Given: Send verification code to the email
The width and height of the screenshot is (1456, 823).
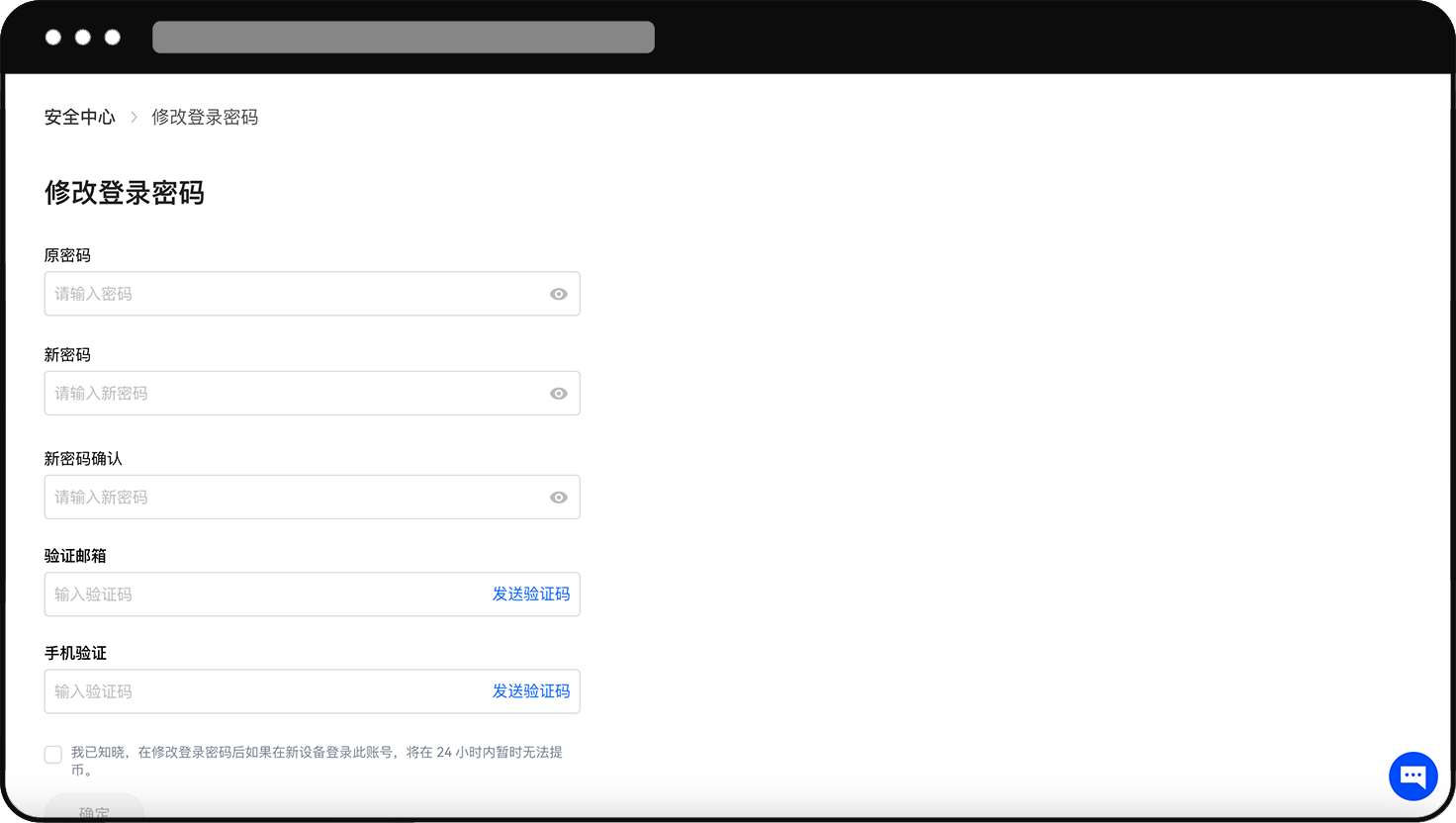Looking at the screenshot, I should pyautogui.click(x=532, y=594).
